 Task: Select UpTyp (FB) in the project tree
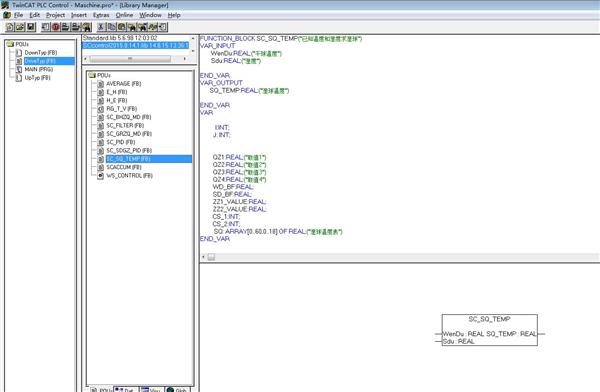point(38,78)
